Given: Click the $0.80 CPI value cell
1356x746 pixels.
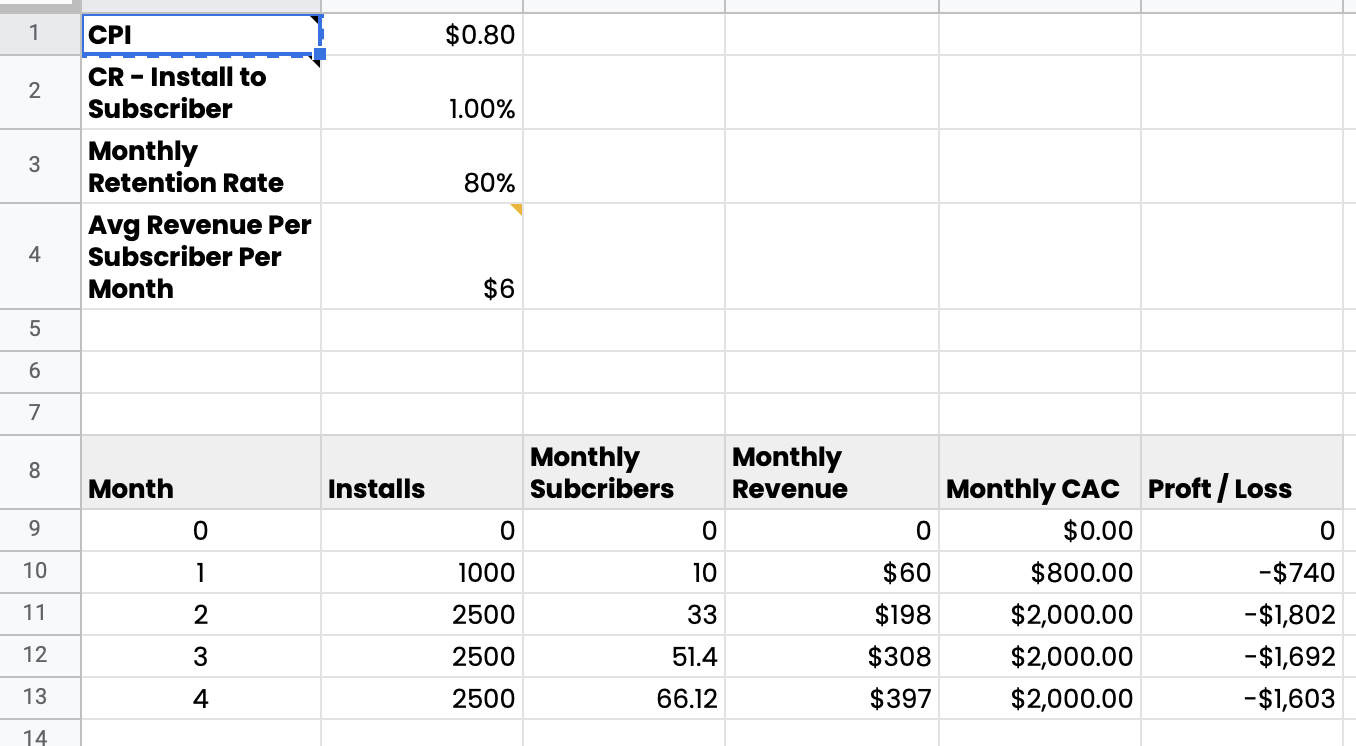Looking at the screenshot, I should [422, 36].
